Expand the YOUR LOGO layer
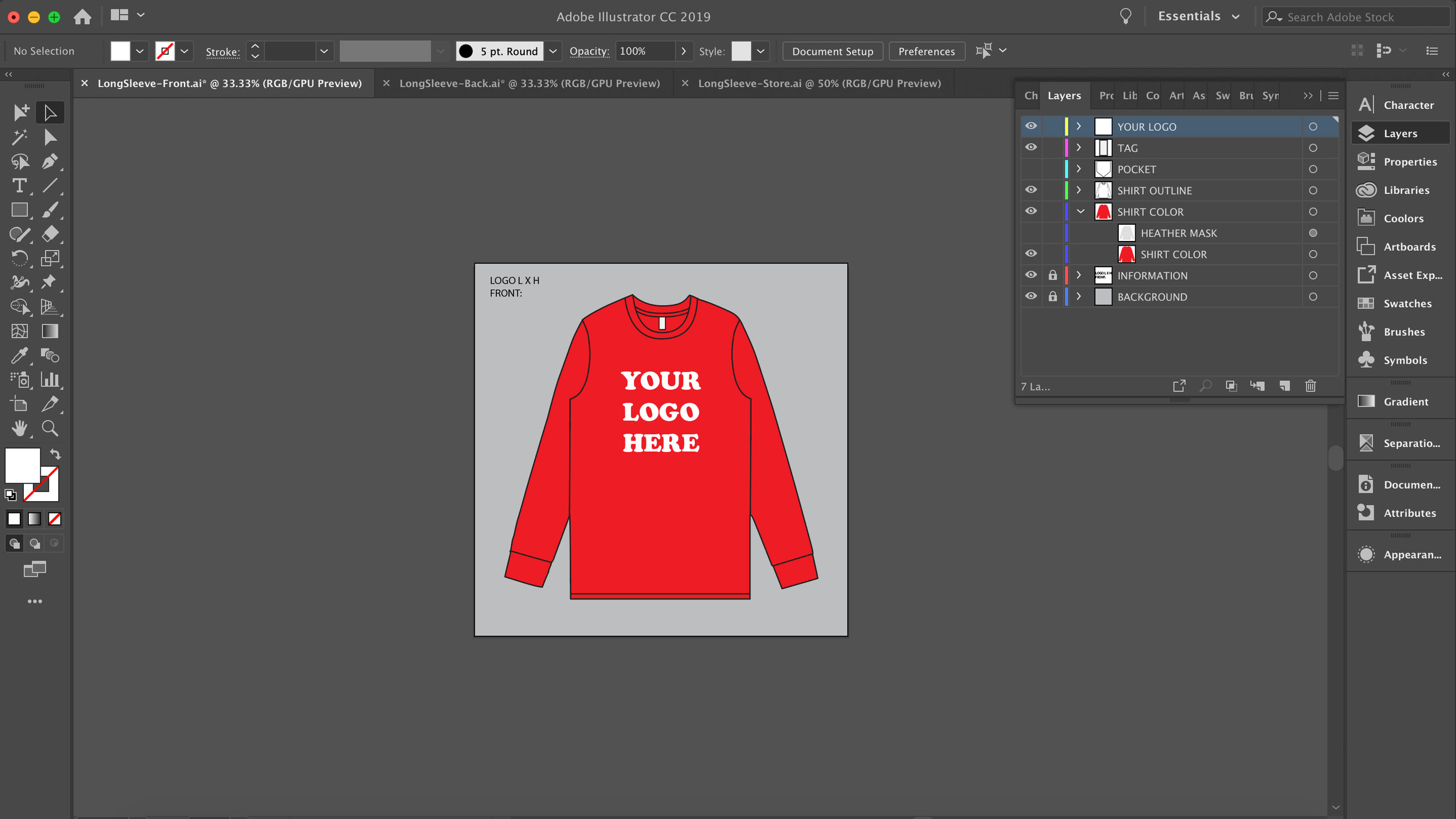This screenshot has width=1456, height=819. click(1079, 126)
